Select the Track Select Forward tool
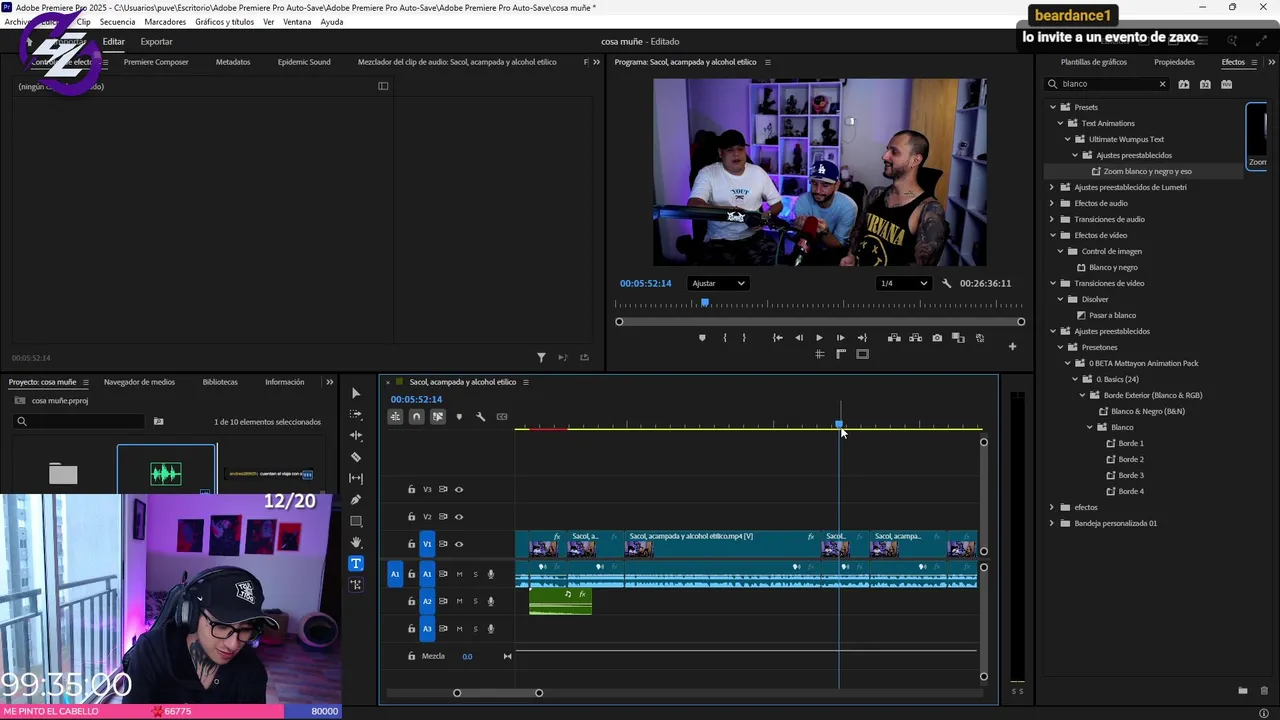The height and width of the screenshot is (720, 1280). point(356,414)
